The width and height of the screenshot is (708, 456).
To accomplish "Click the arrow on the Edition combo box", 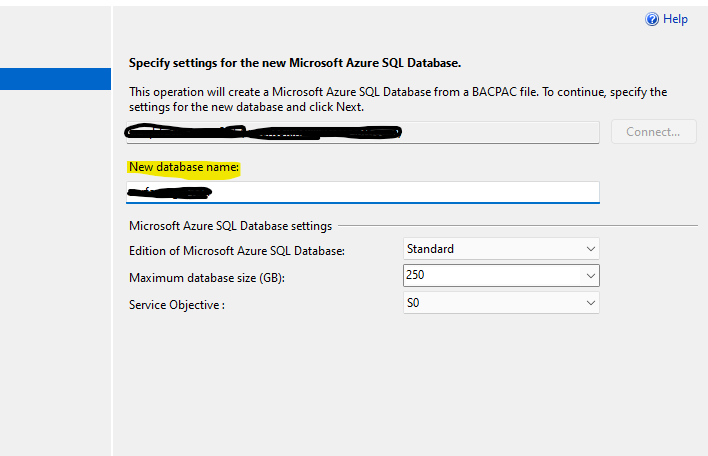I will [x=589, y=249].
